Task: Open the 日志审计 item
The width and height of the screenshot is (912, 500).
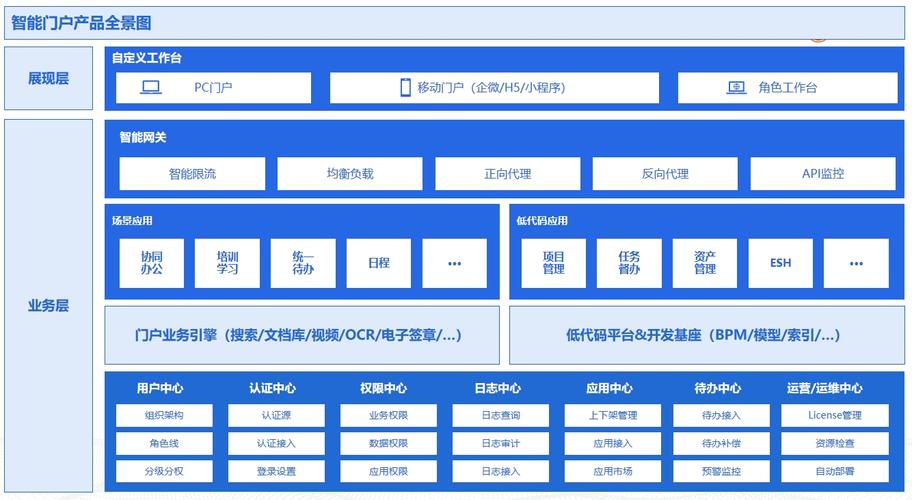Action: (501, 443)
